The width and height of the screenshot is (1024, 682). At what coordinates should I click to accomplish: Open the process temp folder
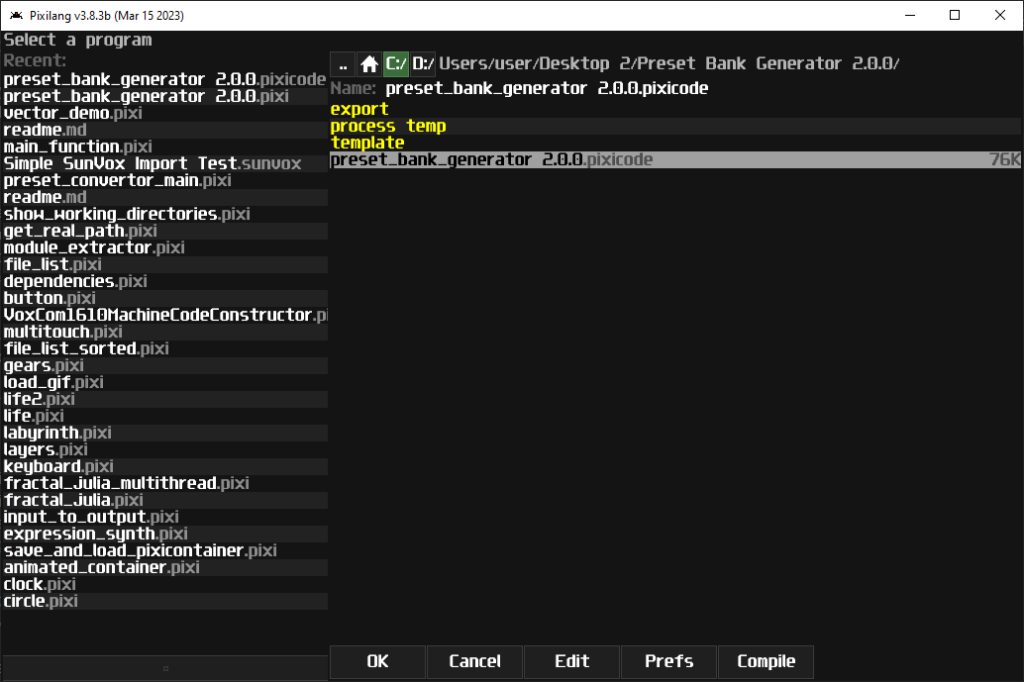[388, 126]
